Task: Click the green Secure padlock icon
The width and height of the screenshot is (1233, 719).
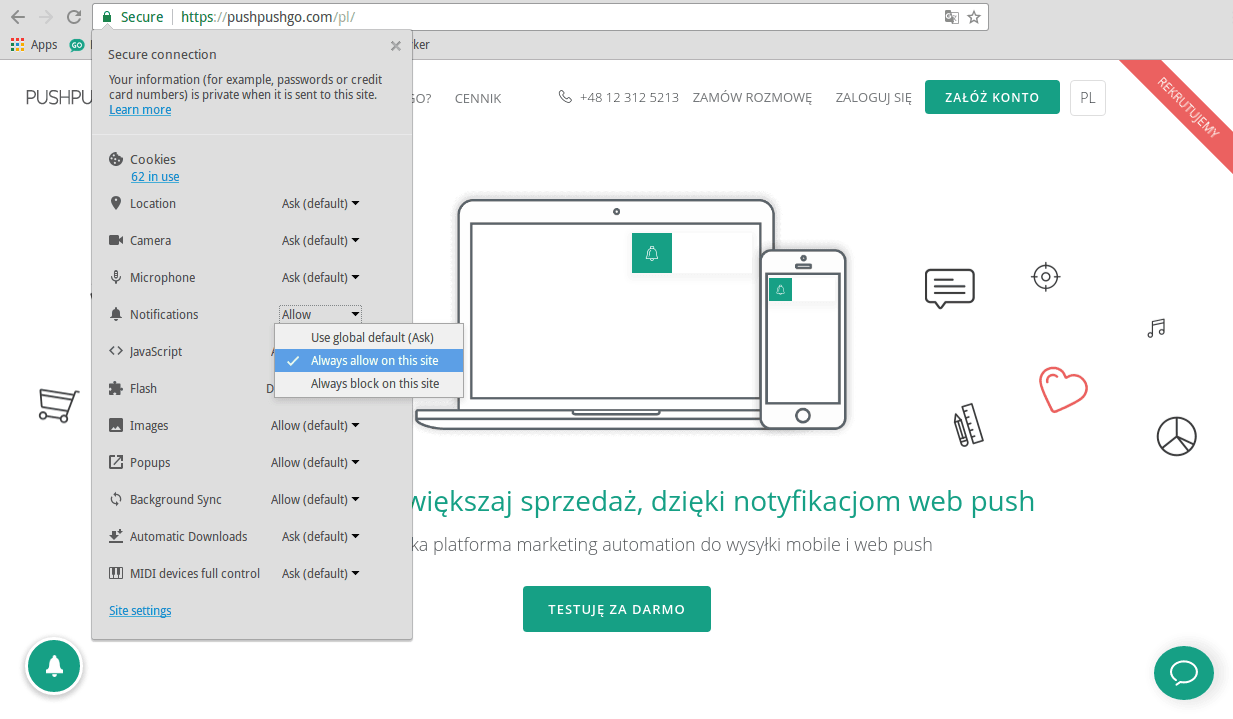Action: (x=107, y=17)
